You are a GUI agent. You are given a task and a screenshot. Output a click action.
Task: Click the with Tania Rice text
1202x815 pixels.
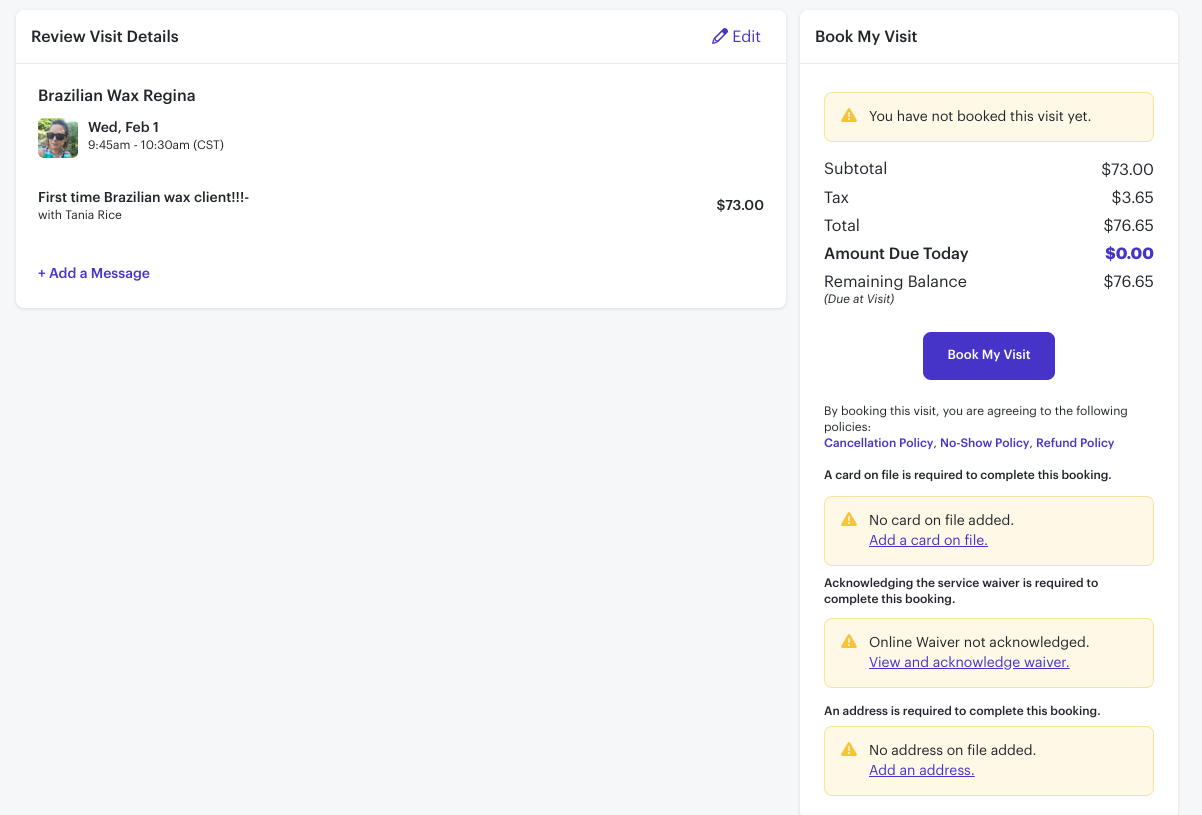click(x=80, y=215)
